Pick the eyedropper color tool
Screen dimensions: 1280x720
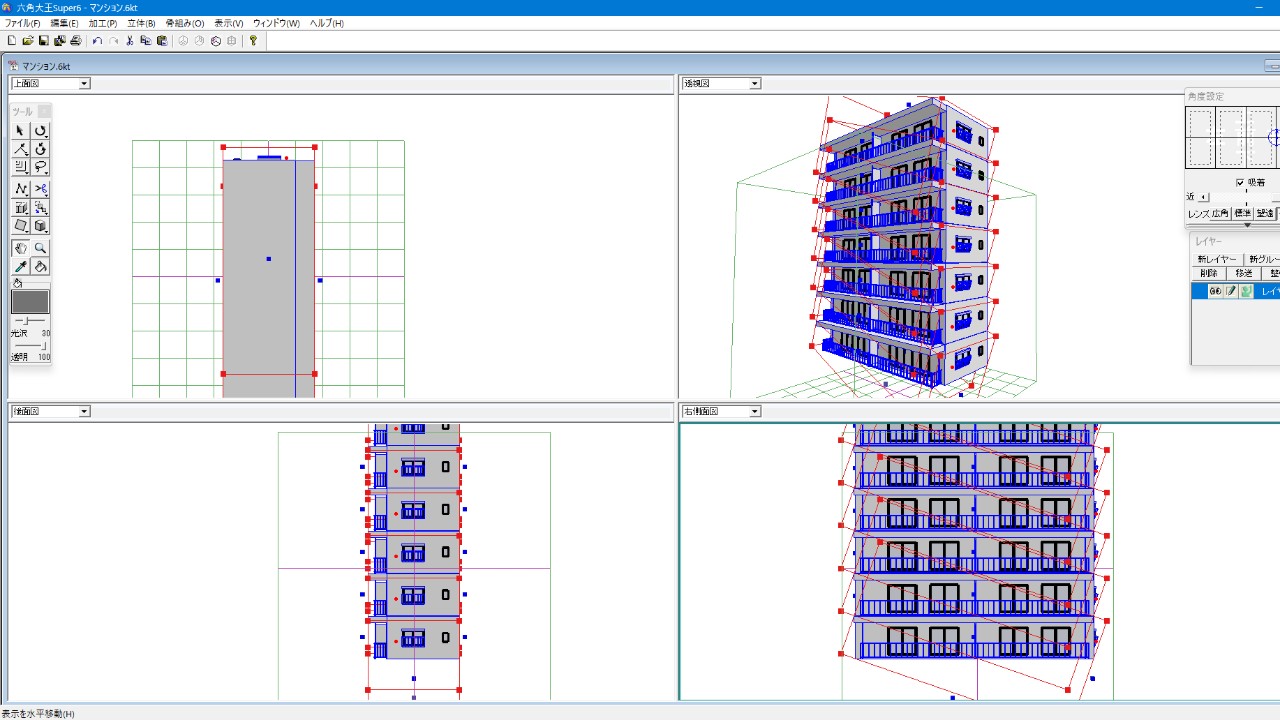tap(20, 267)
